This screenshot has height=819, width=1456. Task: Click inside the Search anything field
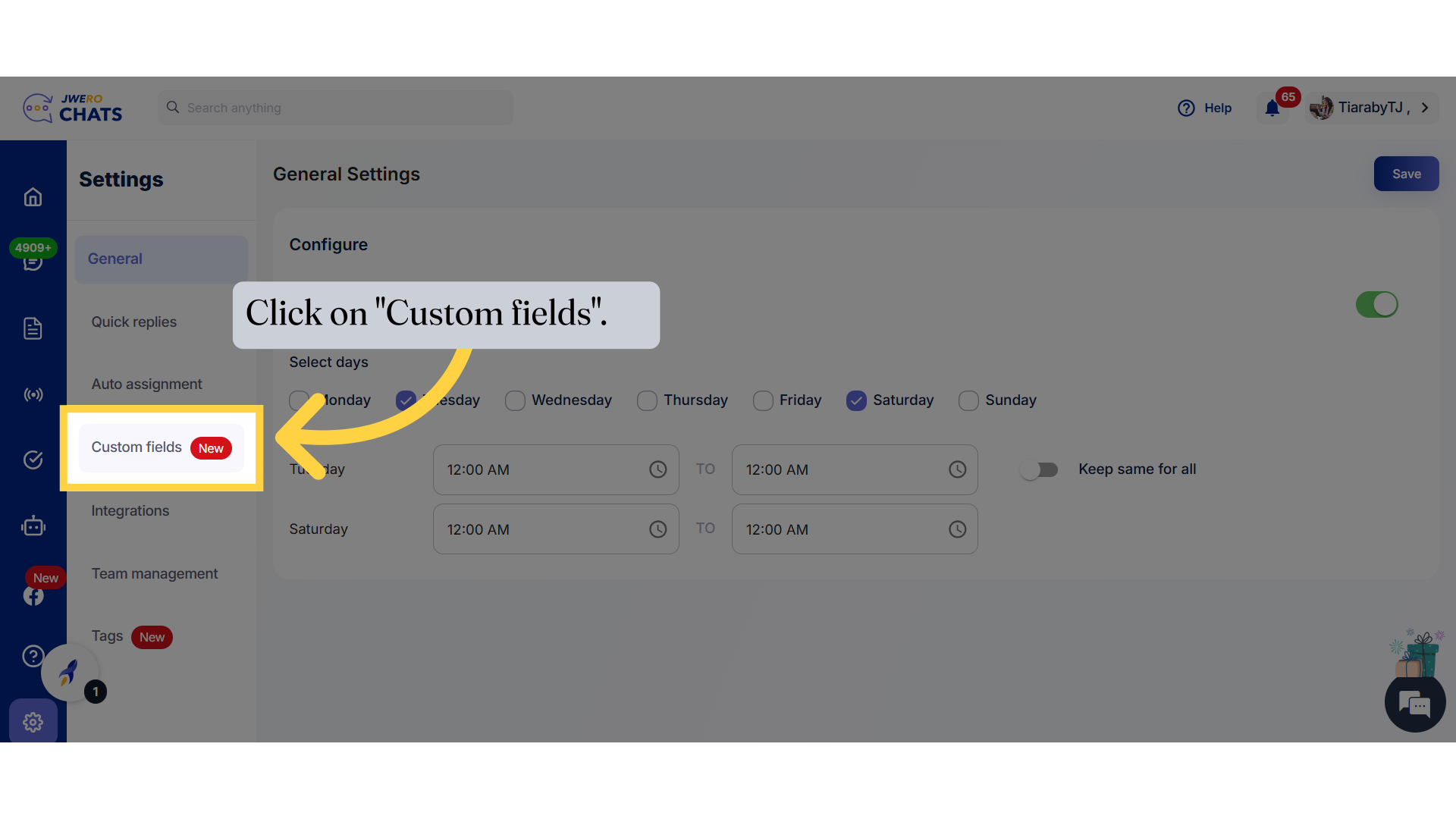(x=334, y=108)
